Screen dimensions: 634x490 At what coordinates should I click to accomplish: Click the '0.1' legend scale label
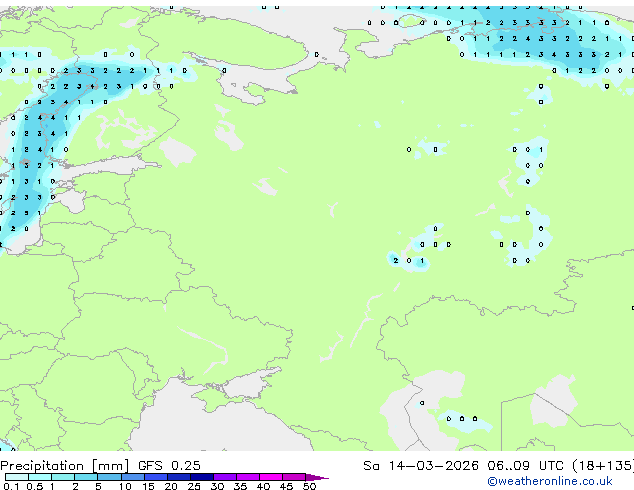[x=11, y=486]
